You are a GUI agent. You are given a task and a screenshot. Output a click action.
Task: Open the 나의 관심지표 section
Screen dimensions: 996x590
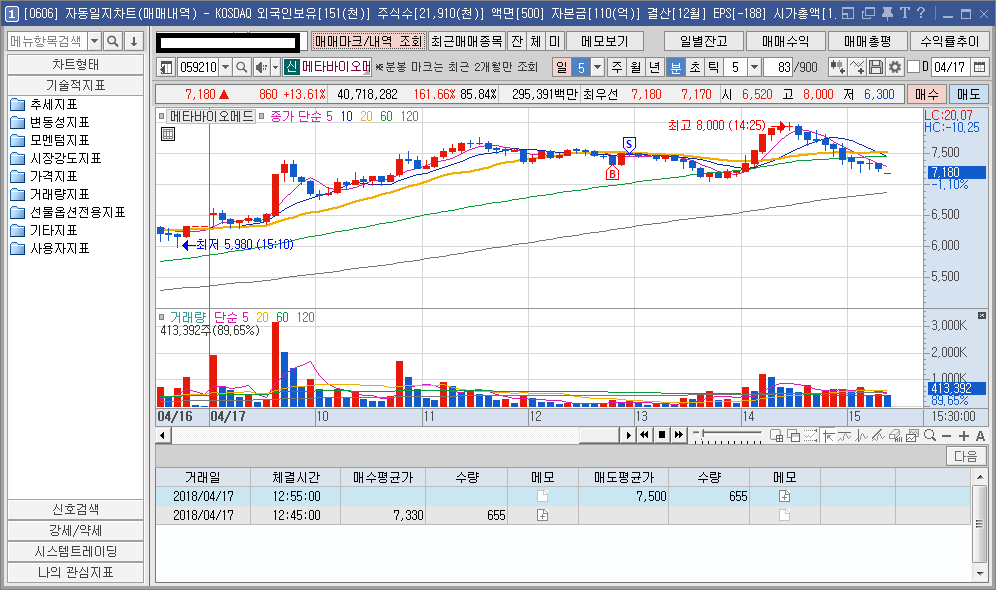point(75,572)
